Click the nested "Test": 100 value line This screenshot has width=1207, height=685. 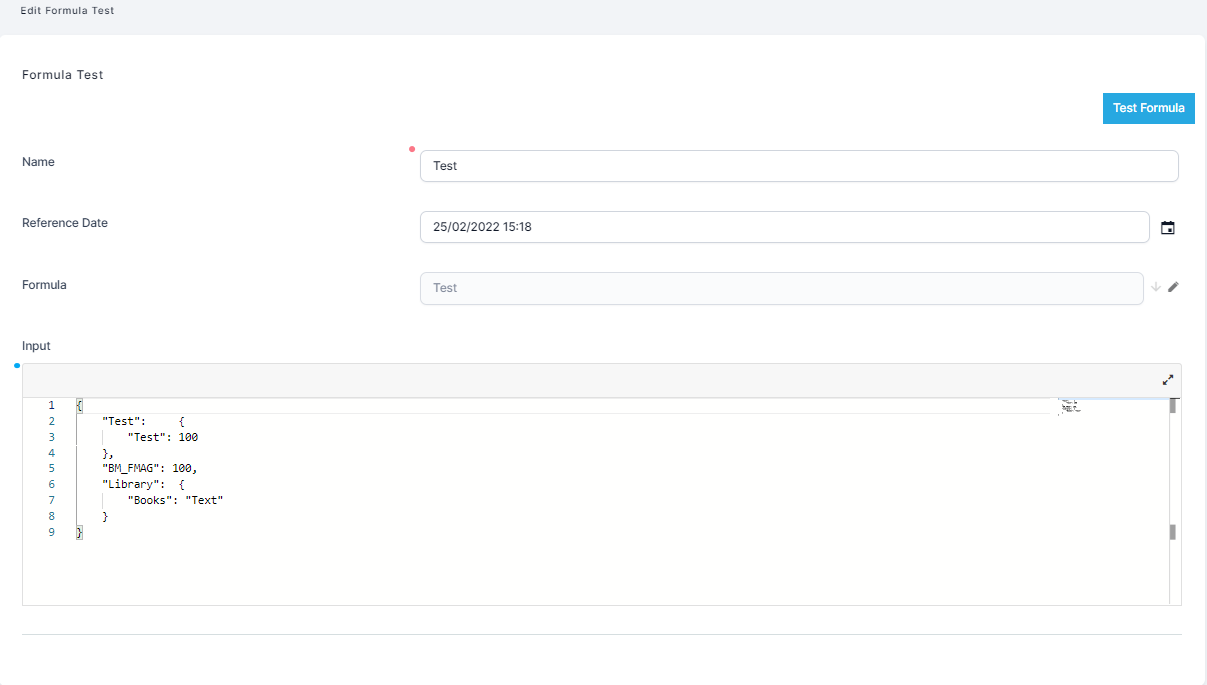point(163,437)
